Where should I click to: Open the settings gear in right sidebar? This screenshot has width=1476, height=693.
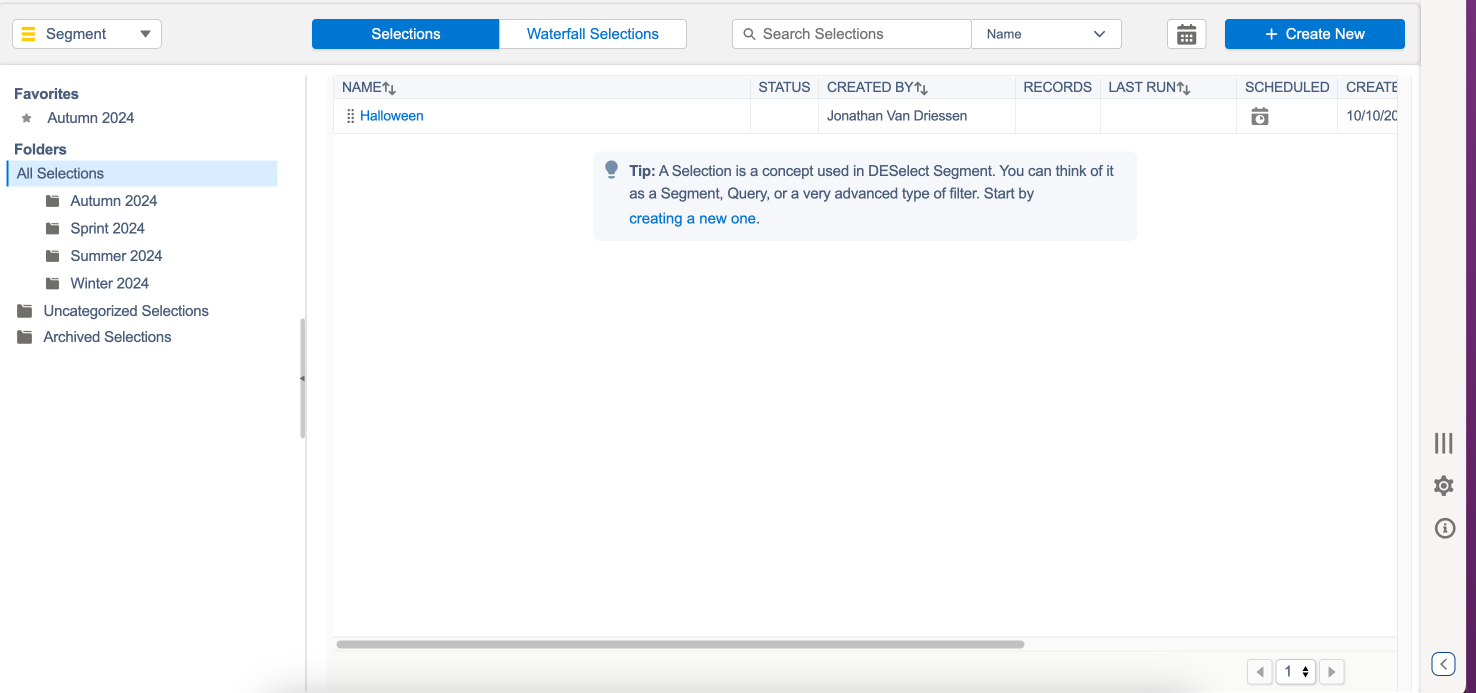(x=1443, y=486)
